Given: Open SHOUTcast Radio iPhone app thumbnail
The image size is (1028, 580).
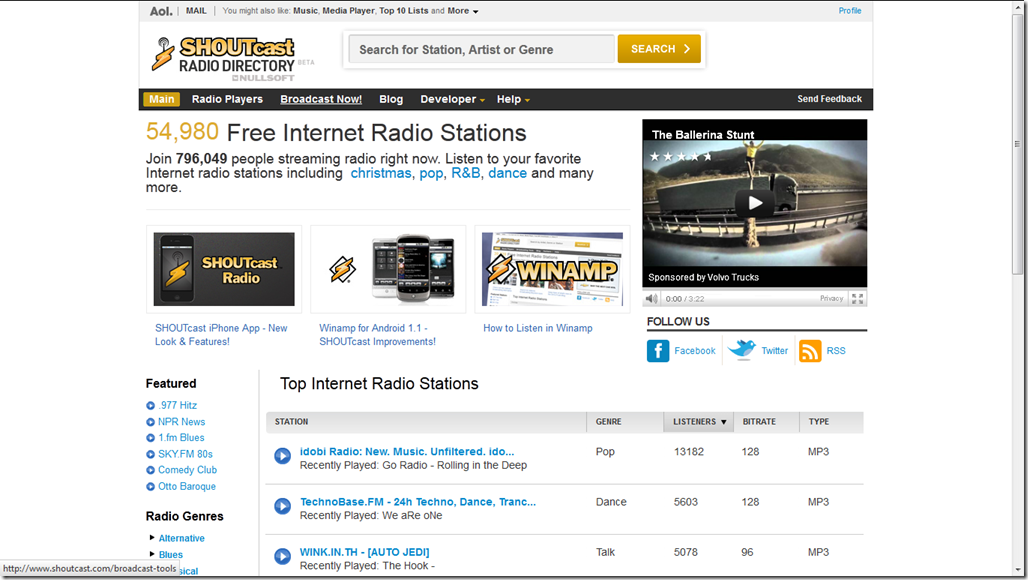Looking at the screenshot, I should pyautogui.click(x=224, y=269).
